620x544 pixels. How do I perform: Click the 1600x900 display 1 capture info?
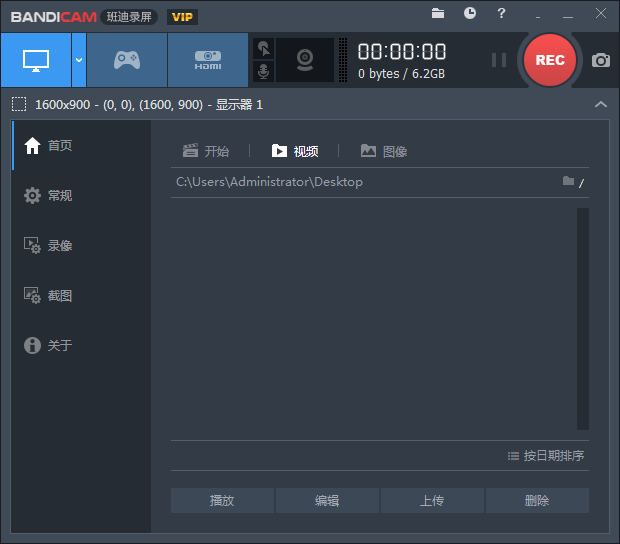(149, 105)
